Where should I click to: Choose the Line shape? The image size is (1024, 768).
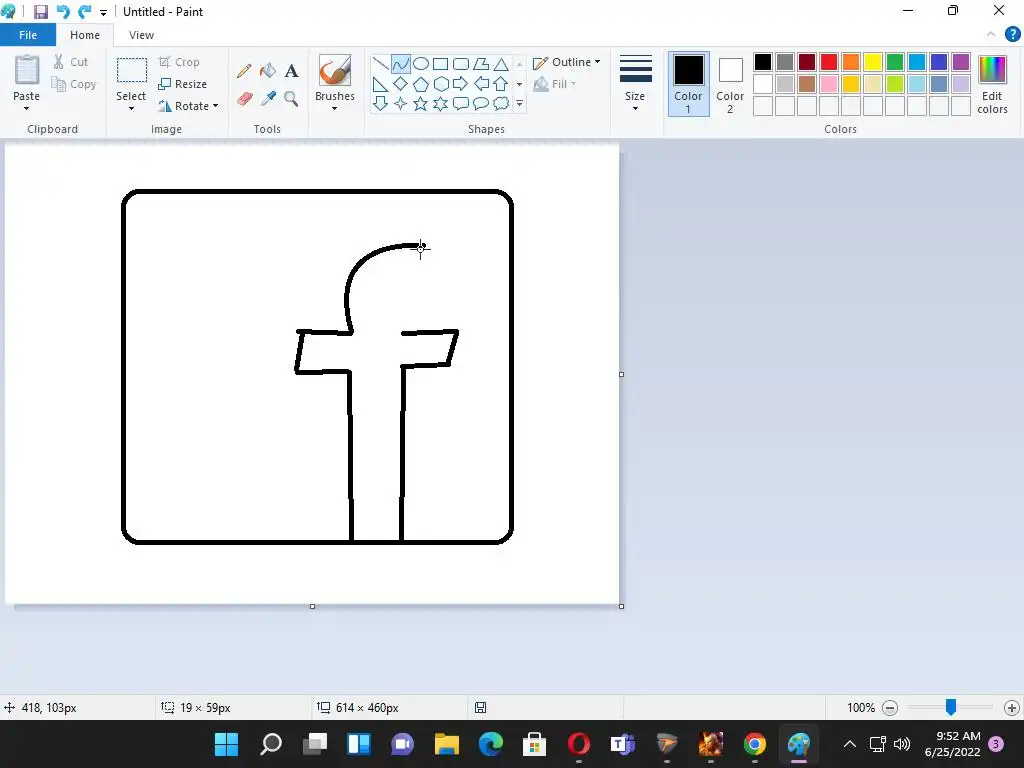[x=381, y=63]
